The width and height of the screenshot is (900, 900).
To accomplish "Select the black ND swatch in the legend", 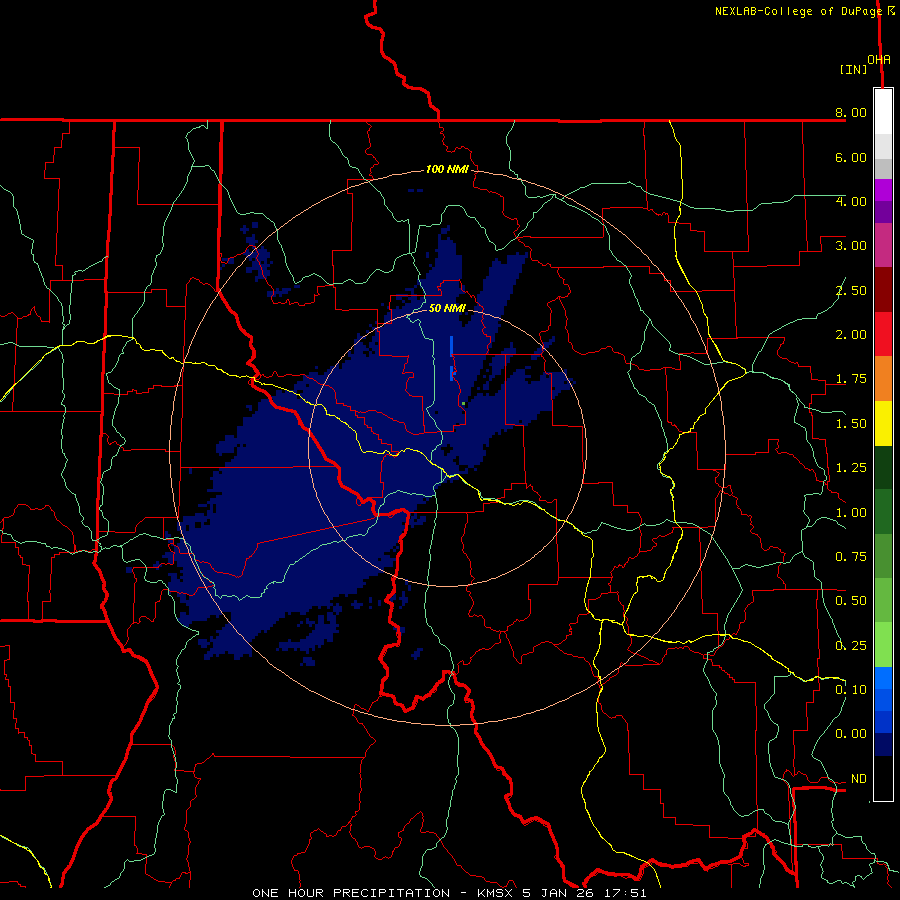I will click(883, 778).
